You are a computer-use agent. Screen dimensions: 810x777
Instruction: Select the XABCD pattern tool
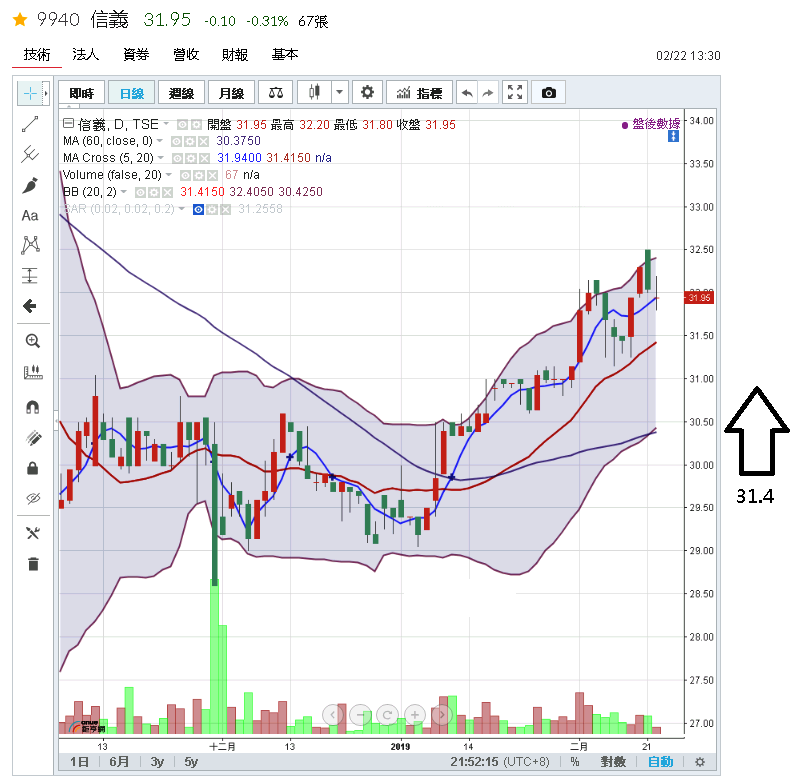click(30, 245)
